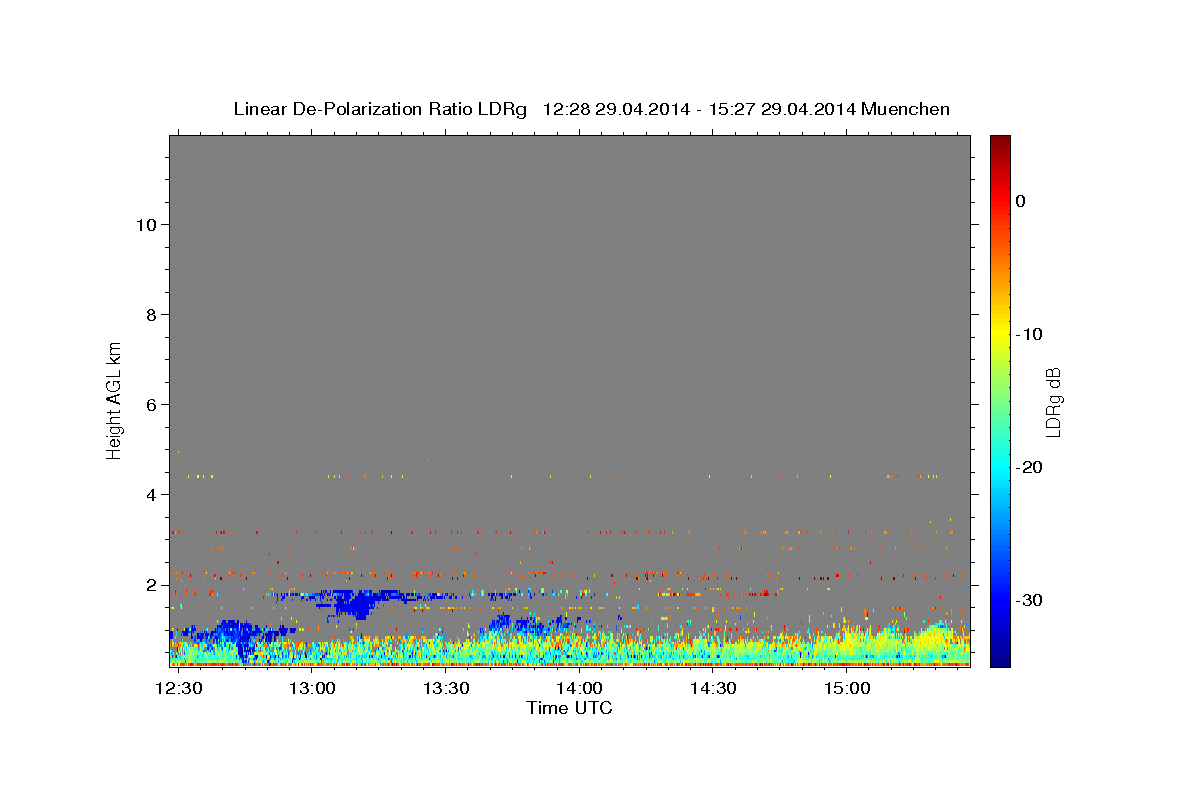Click the 14:30 time axis label
This screenshot has height=800, width=1200.
tap(713, 689)
